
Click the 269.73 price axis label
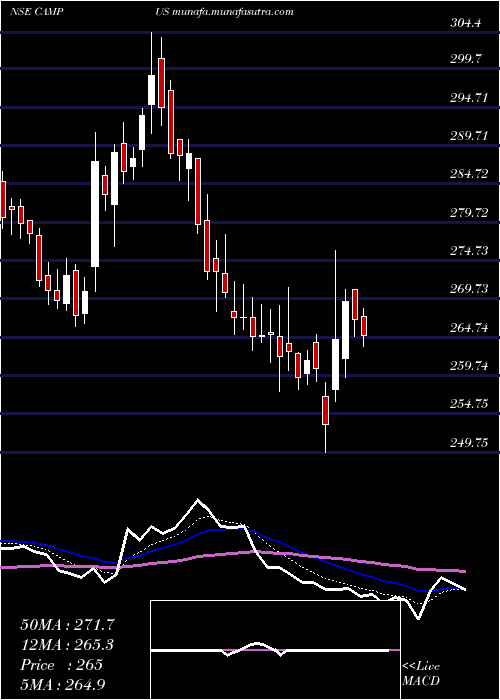click(x=469, y=290)
